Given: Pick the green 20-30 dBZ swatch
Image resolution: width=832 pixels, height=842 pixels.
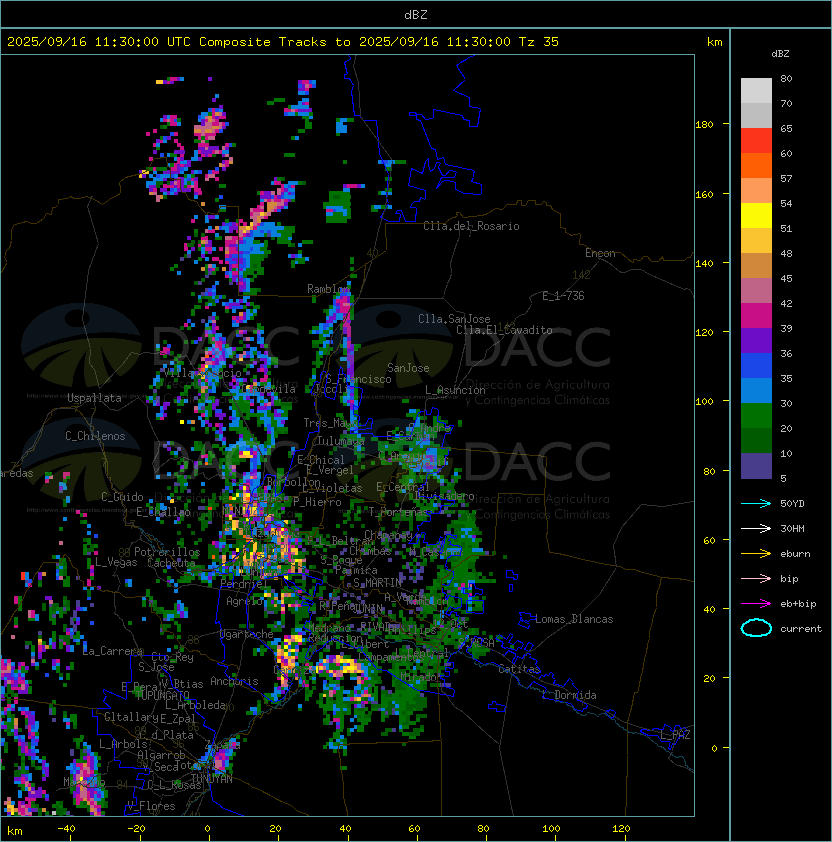Looking at the screenshot, I should click(x=756, y=416).
